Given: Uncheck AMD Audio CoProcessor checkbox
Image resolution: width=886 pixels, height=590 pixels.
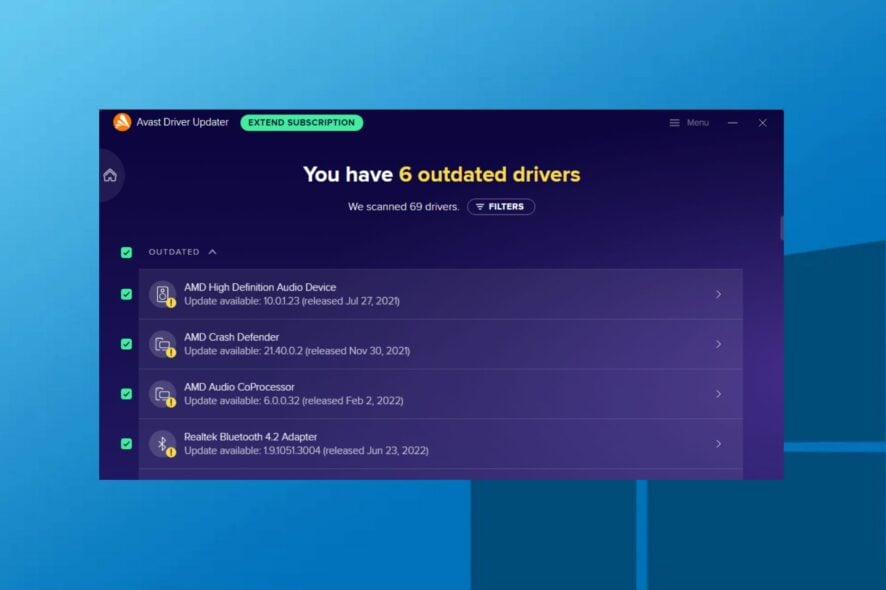Looking at the screenshot, I should point(127,394).
